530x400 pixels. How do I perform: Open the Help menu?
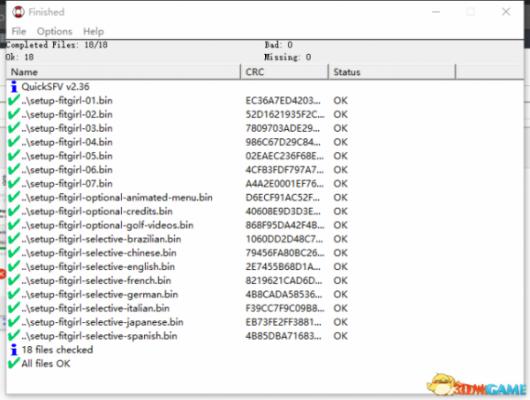pos(93,31)
